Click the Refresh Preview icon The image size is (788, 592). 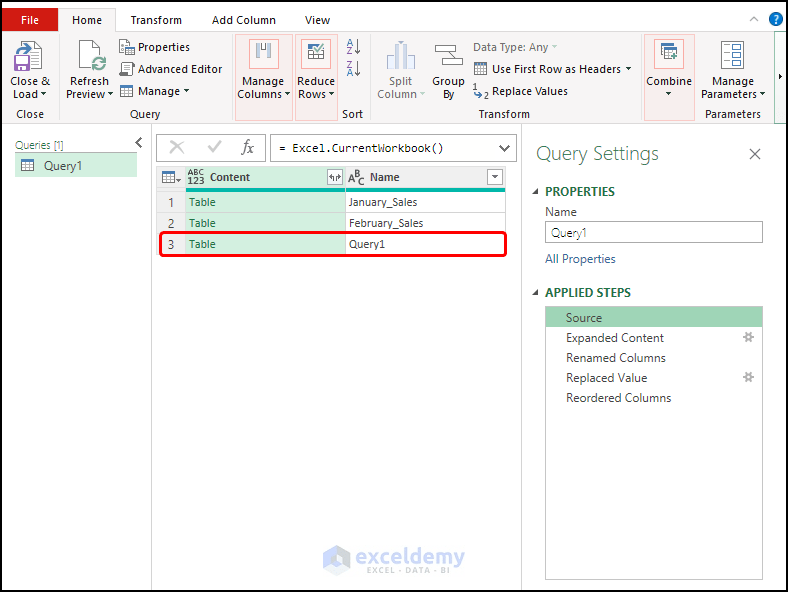[92, 55]
